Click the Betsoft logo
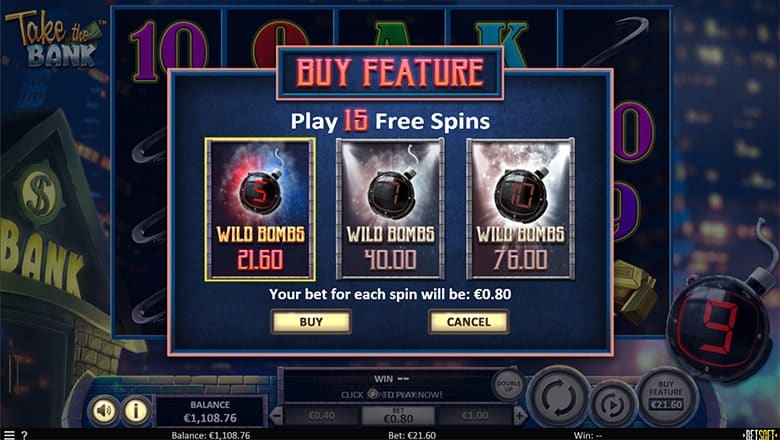This screenshot has width=780, height=440. pos(760,435)
